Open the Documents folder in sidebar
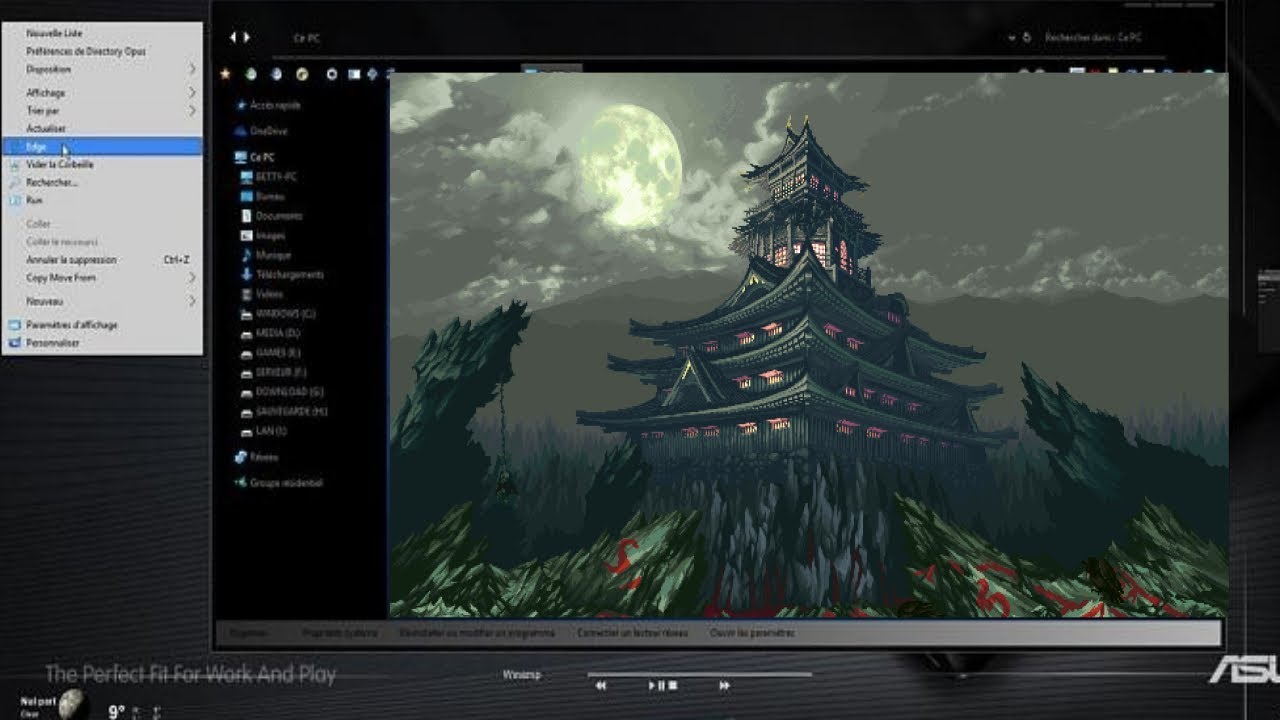This screenshot has height=720, width=1280. 279,216
